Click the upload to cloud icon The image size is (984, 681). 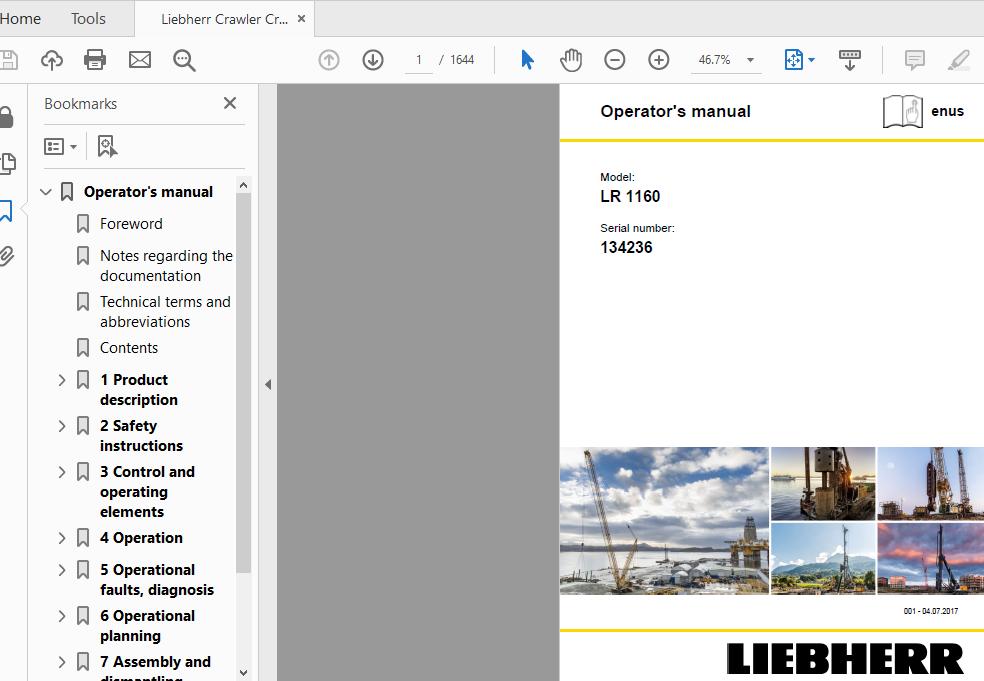coord(52,60)
